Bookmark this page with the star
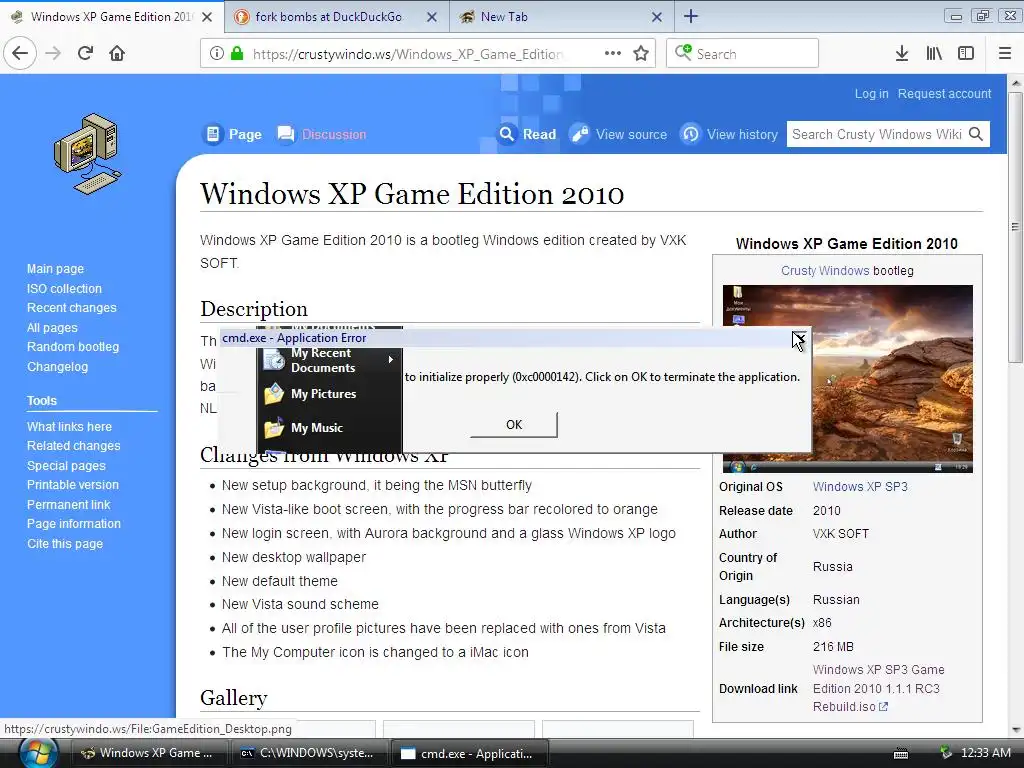Viewport: 1024px width, 768px height. tap(641, 54)
